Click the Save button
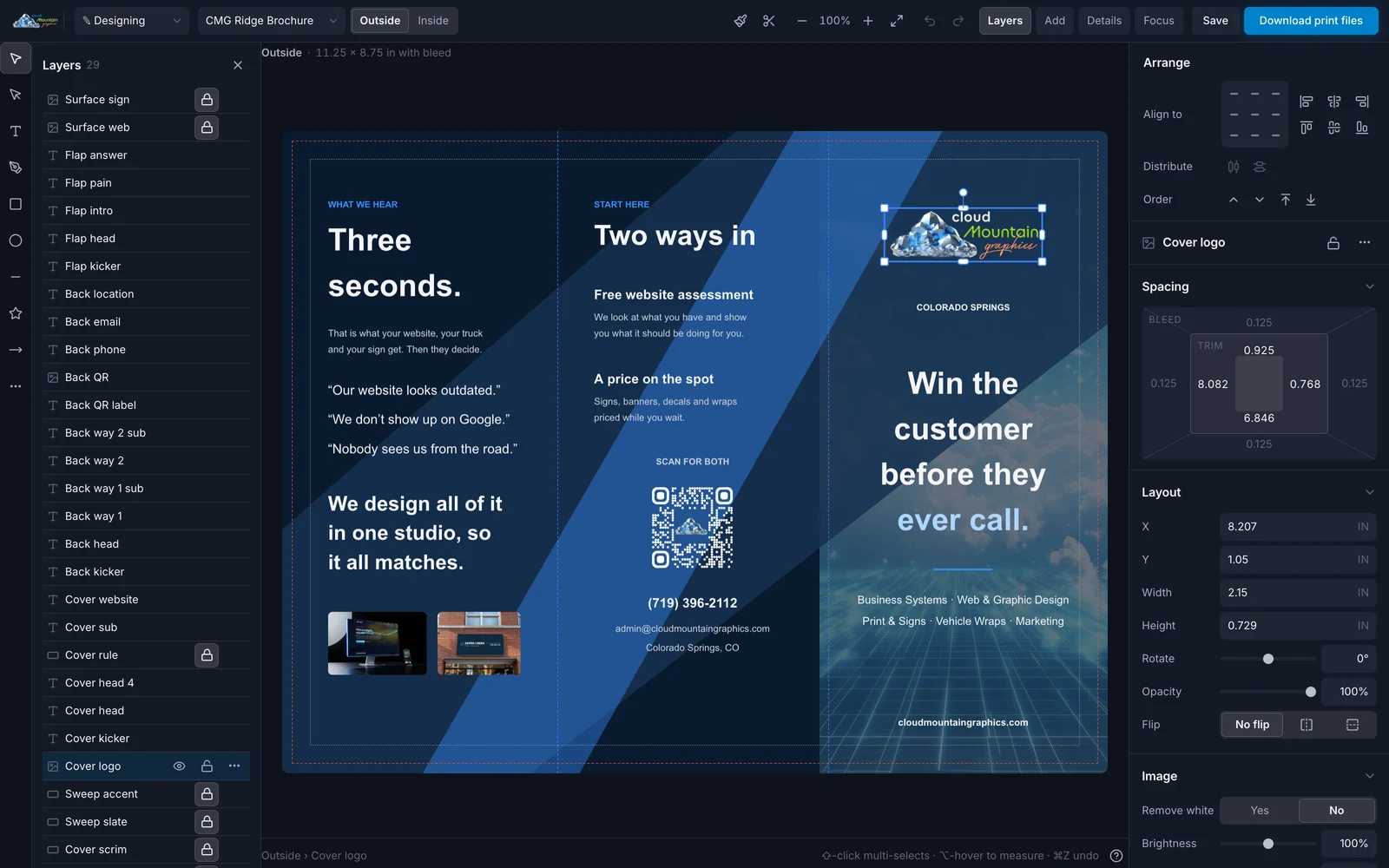This screenshot has width=1389, height=868. (x=1215, y=21)
